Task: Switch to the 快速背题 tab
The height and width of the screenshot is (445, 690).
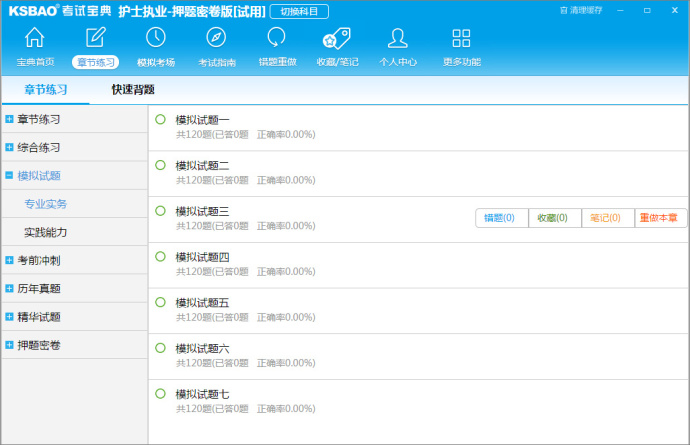Action: (x=133, y=89)
